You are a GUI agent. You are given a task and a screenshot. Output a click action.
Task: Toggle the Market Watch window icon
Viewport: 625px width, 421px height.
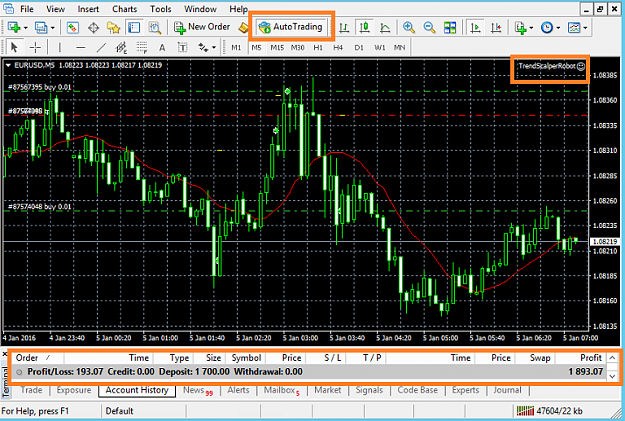73,28
